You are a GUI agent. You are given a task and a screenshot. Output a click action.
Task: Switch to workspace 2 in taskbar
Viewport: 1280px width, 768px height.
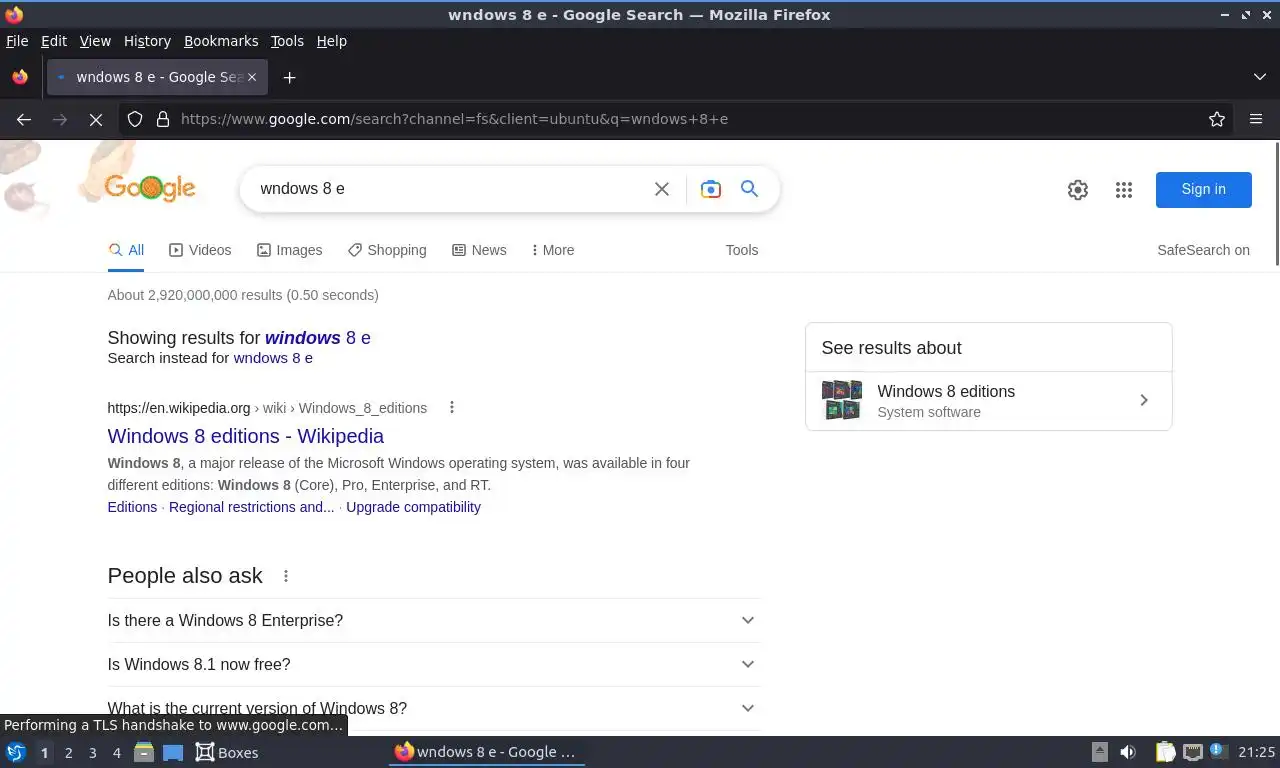(68, 752)
